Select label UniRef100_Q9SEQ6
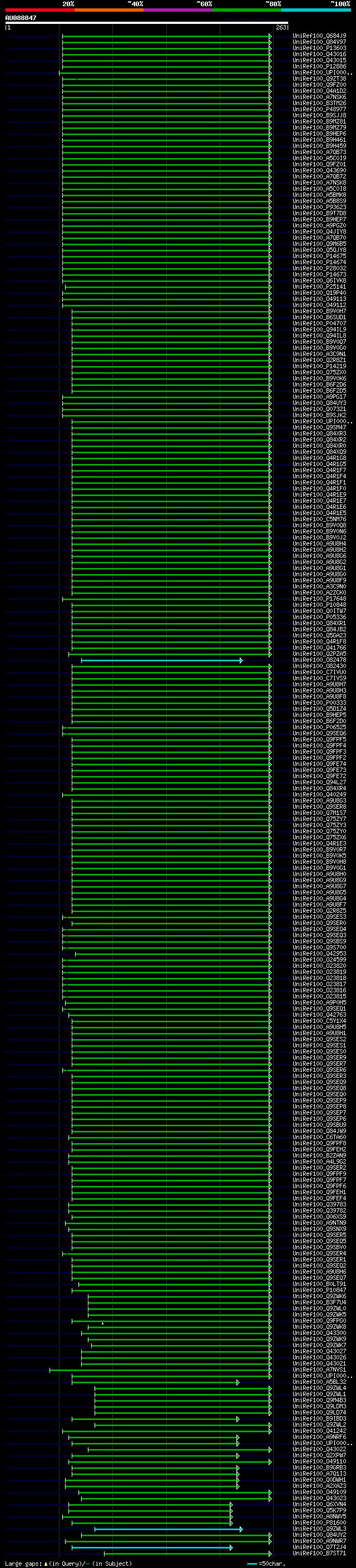Image resolution: width=356 pixels, height=1568 pixels. (x=319, y=734)
